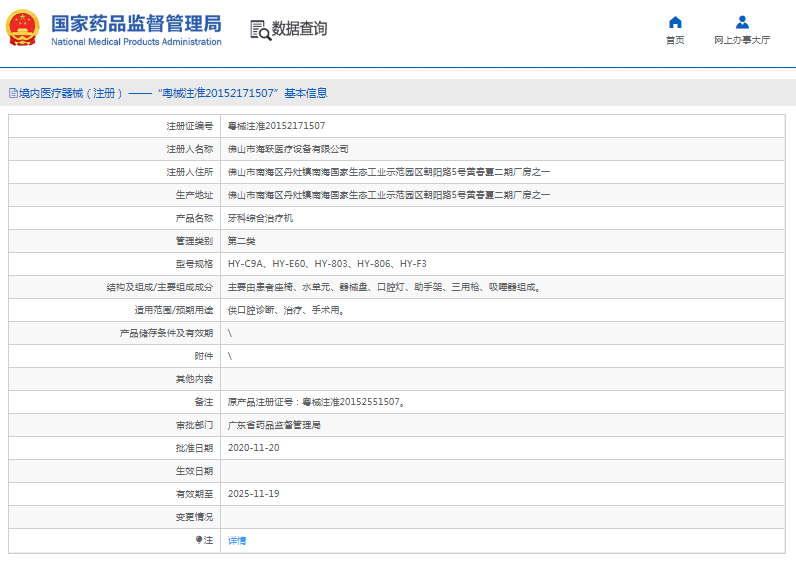Click the National Medical Products Administration subtitle
This screenshot has width=796, height=561.
(135, 42)
